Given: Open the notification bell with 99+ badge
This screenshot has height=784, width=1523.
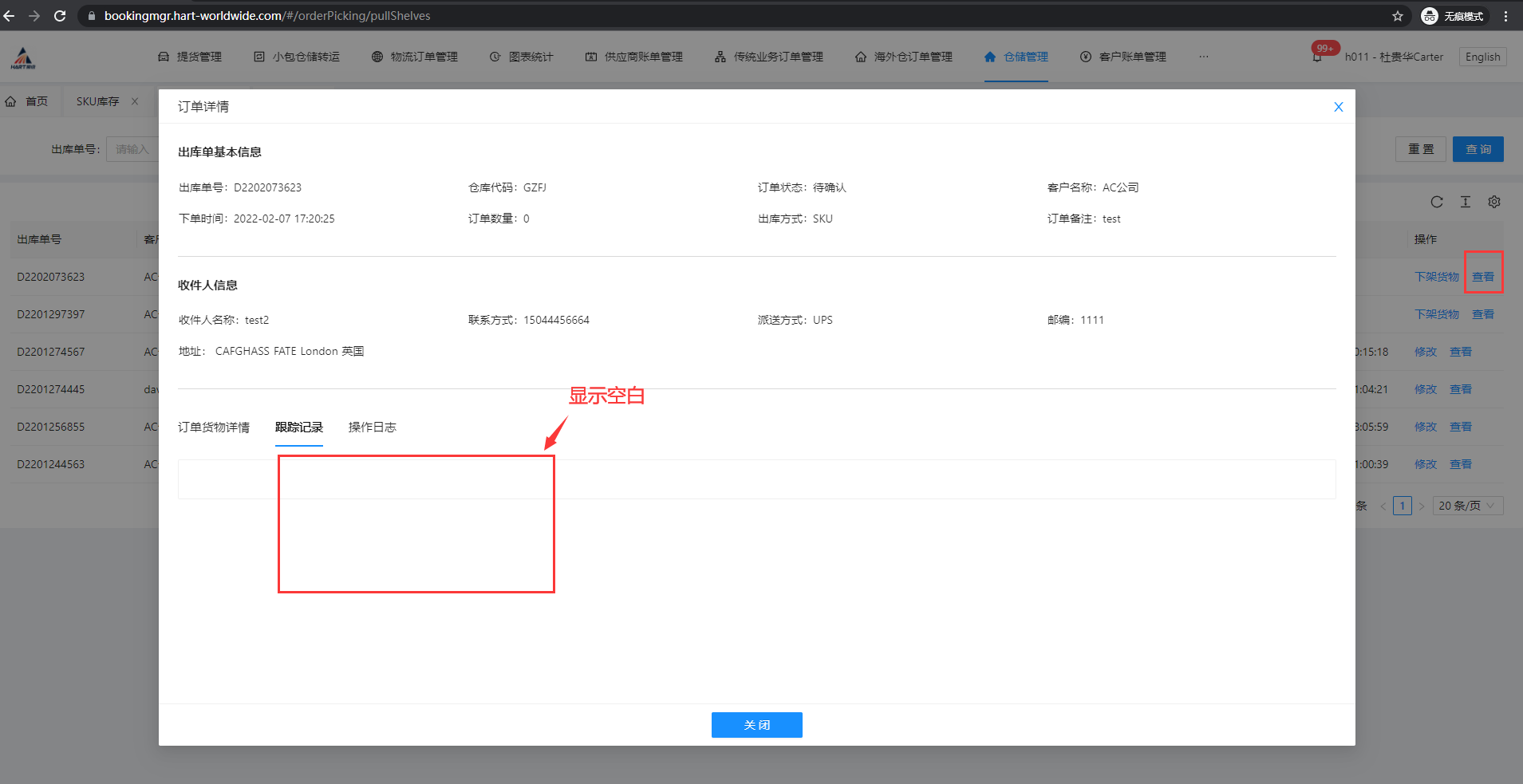Looking at the screenshot, I should tap(1317, 57).
